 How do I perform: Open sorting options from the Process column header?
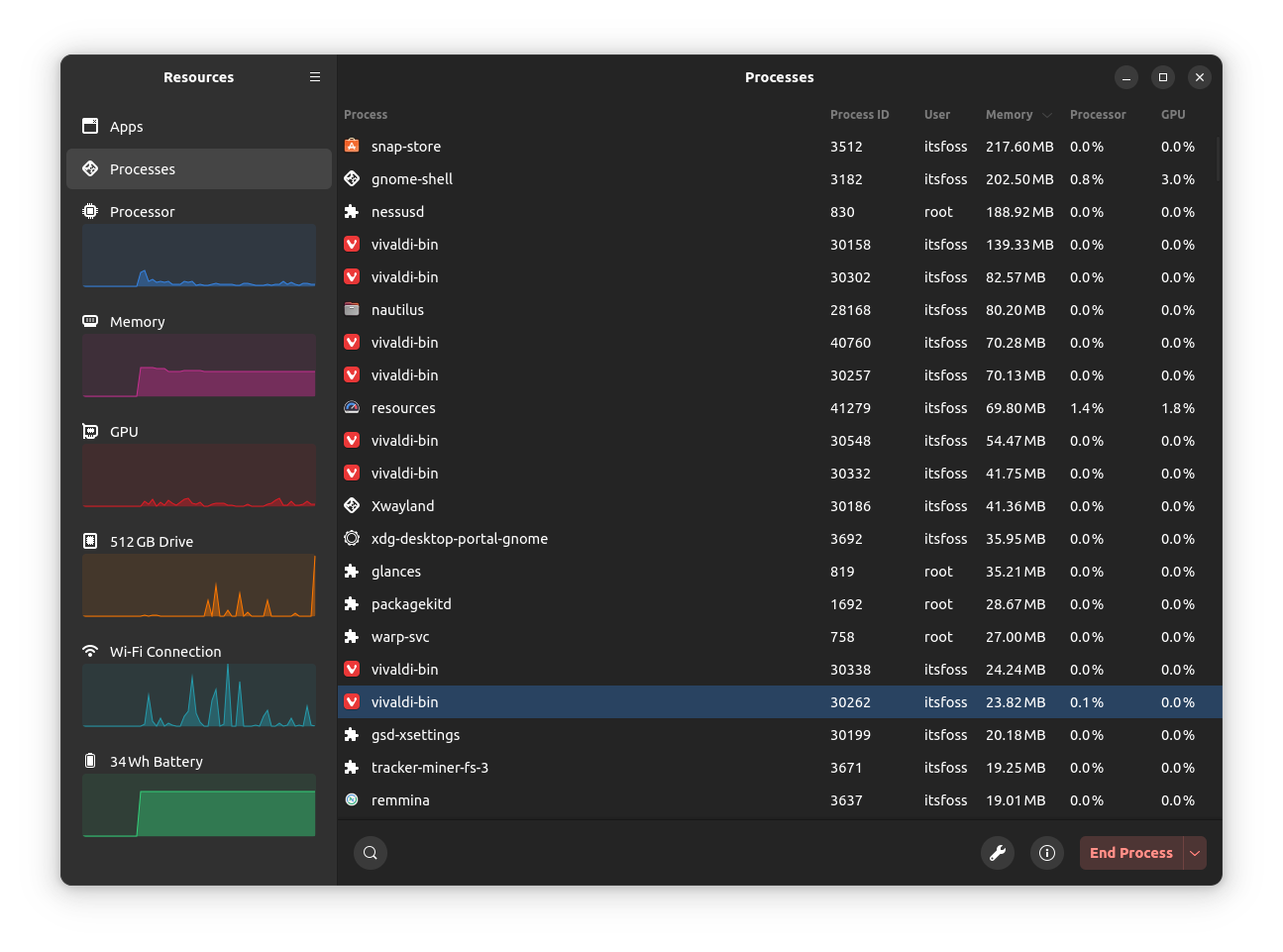point(366,114)
